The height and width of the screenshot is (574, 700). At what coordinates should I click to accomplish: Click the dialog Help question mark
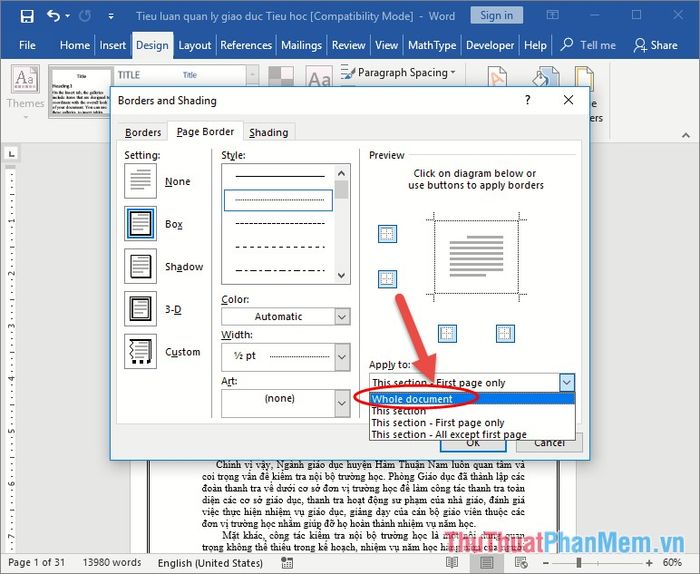(x=528, y=100)
